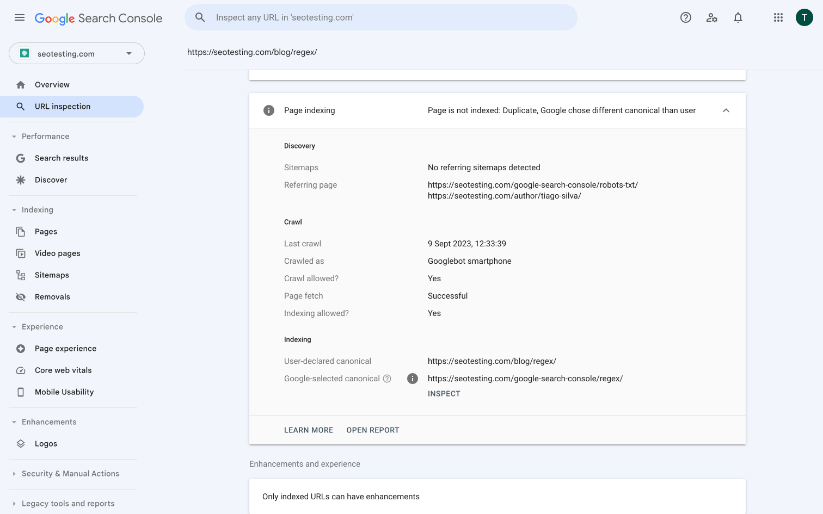
Task: Click the search magnifier icon in URL bar
Action: click(x=200, y=17)
